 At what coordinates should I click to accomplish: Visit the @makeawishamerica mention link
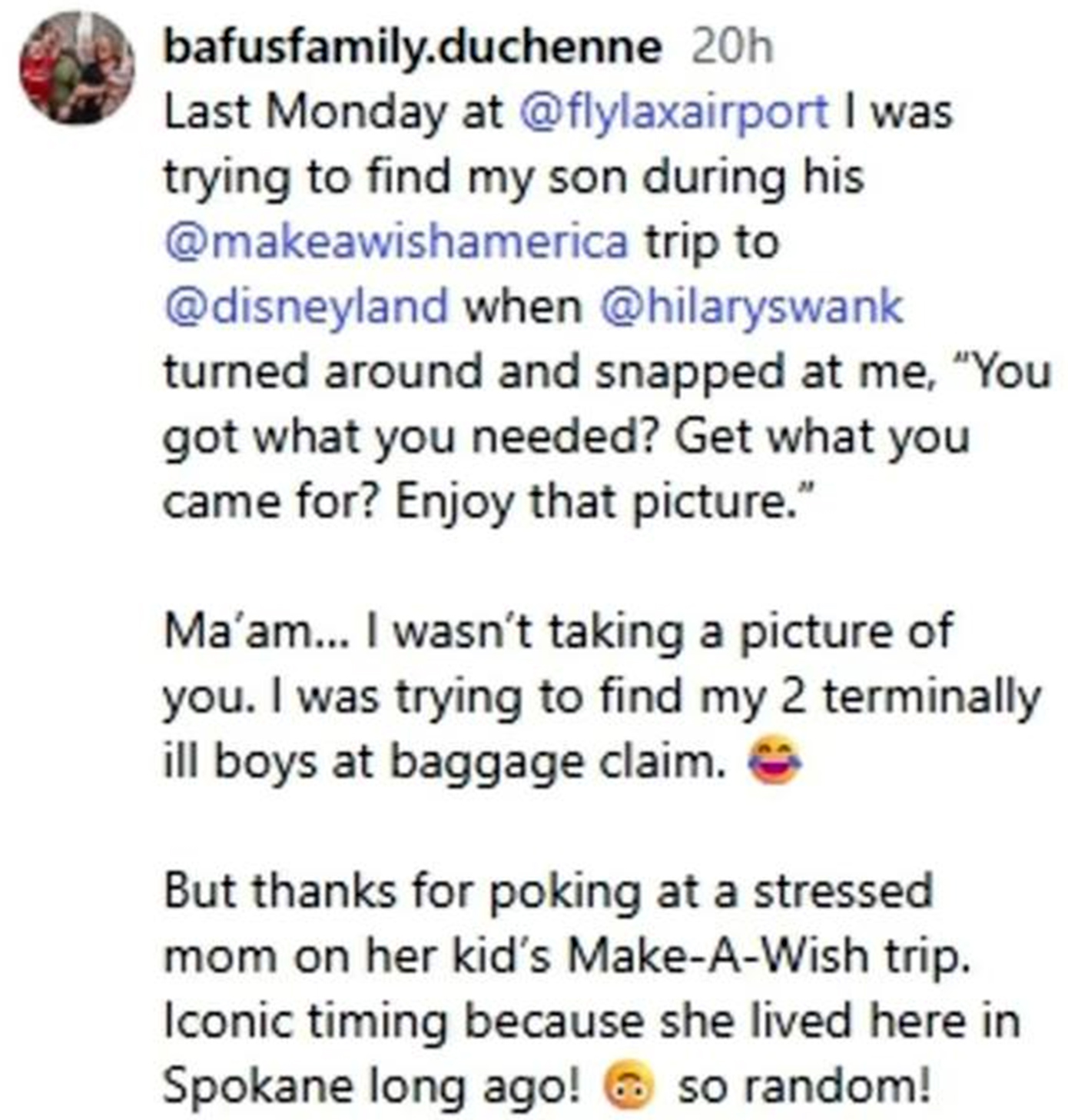point(396,242)
